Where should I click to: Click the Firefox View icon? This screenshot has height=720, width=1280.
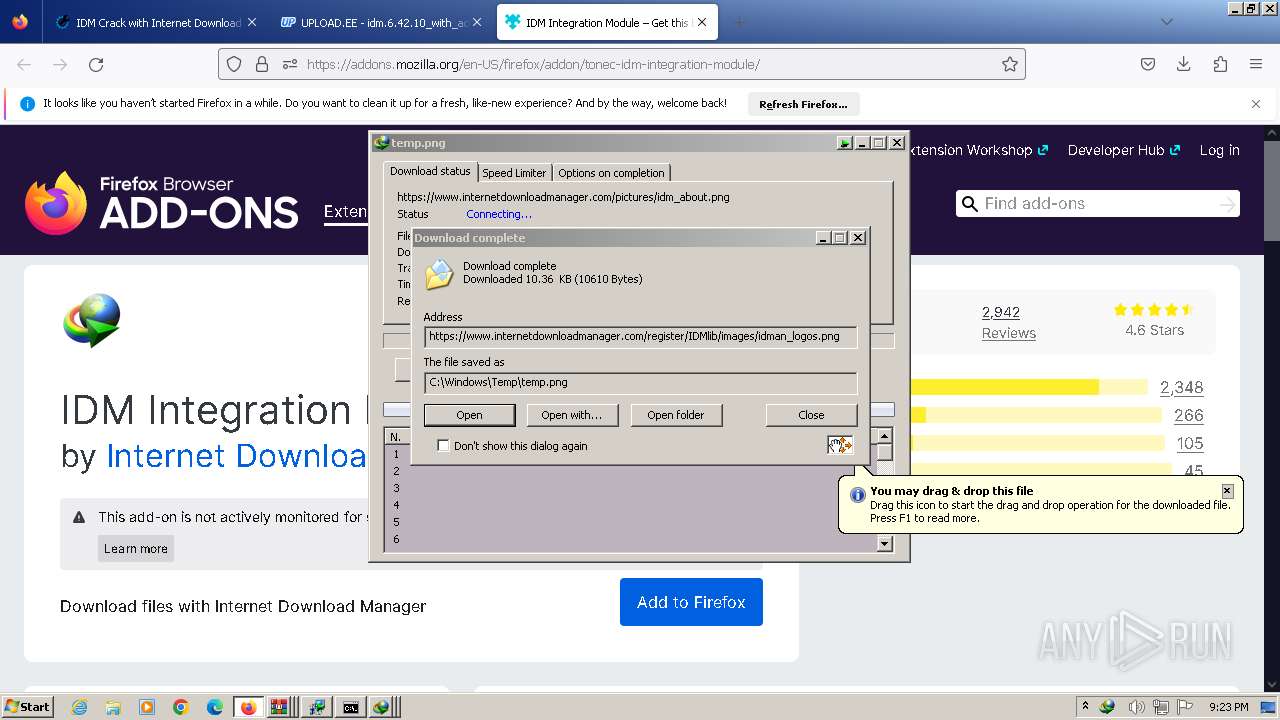[20, 22]
